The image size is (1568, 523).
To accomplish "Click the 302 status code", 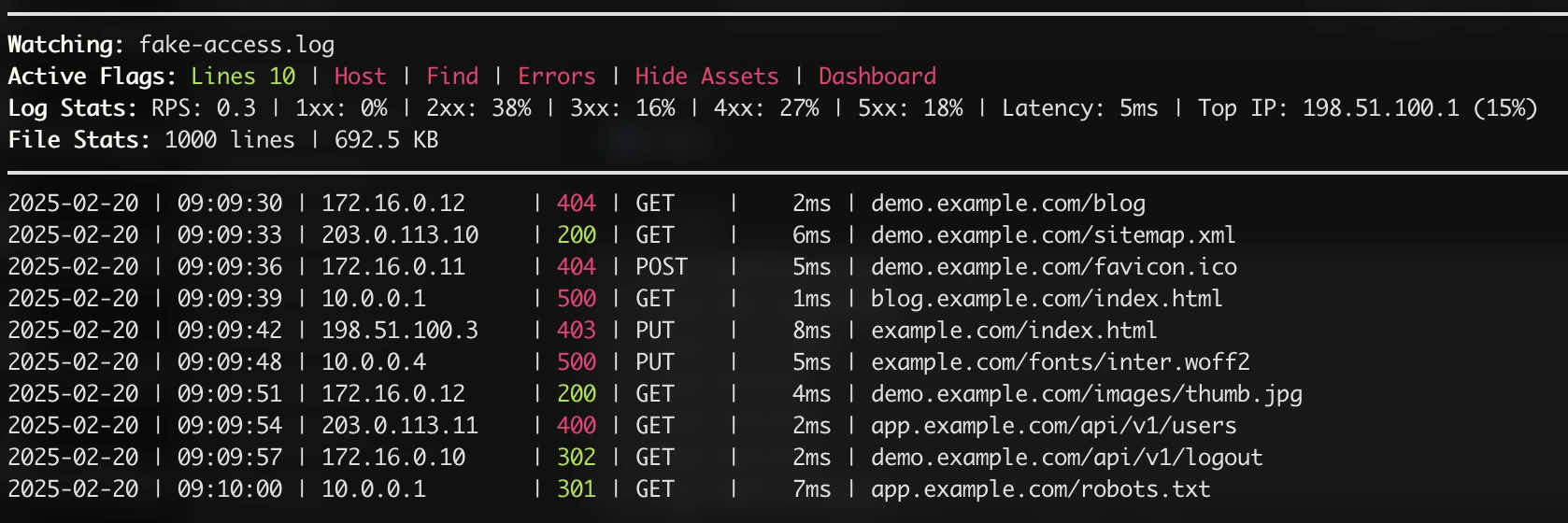I will coord(577,458).
